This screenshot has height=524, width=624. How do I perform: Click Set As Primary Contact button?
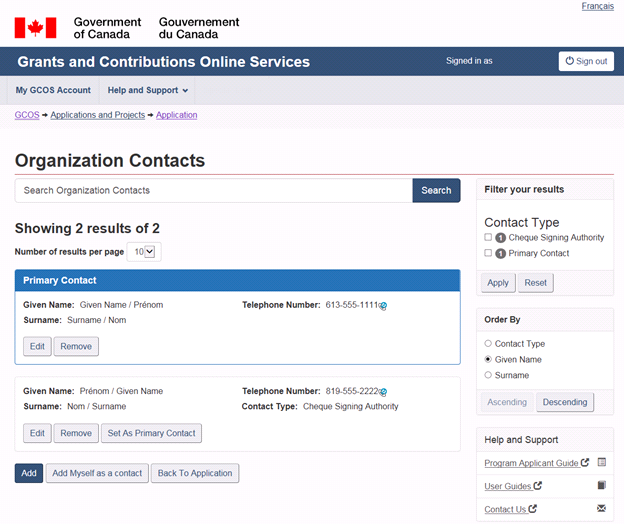[x=151, y=433]
